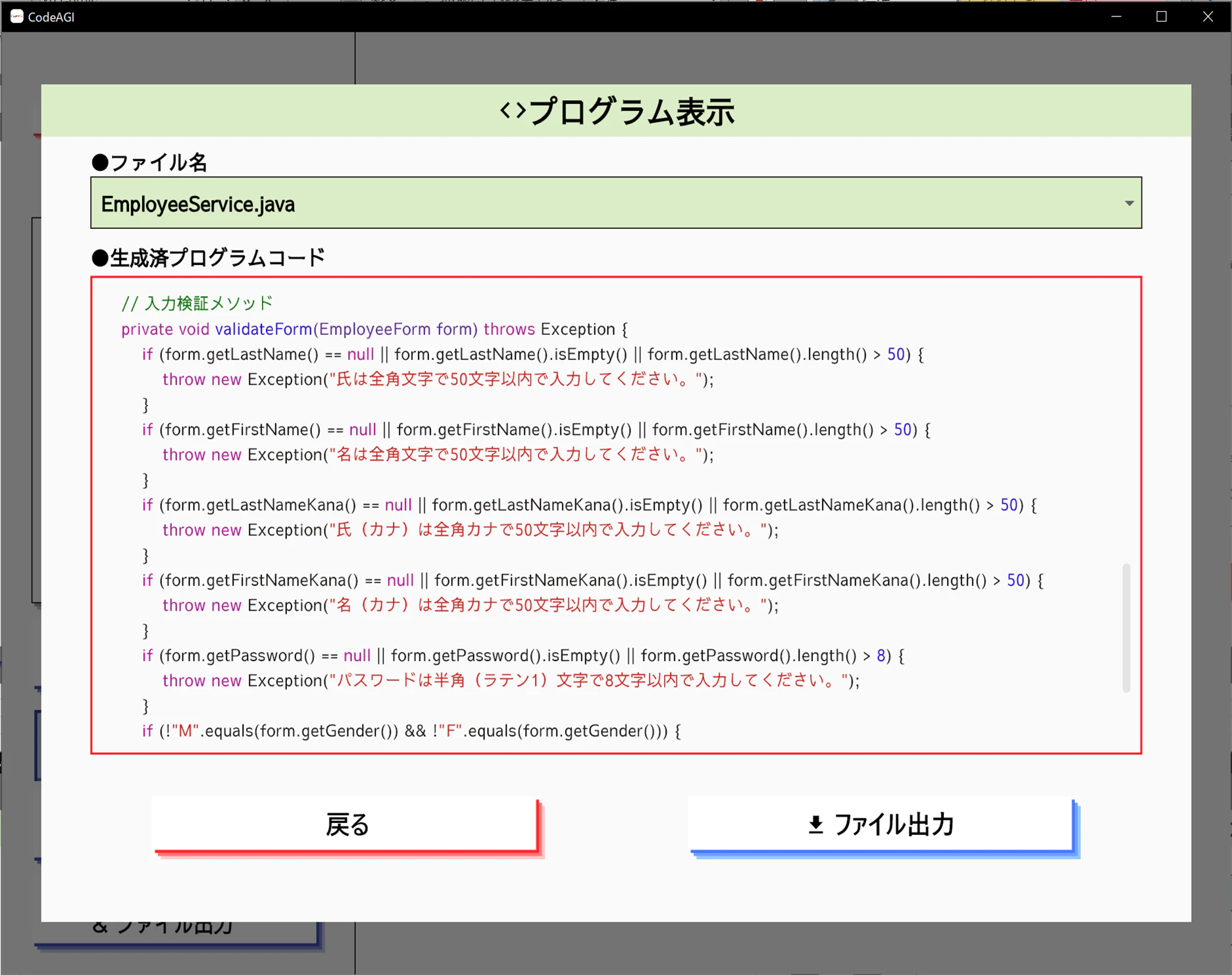Click the '氏は全角文字で50文字以内' exception line
1232x975 pixels.
pyautogui.click(x=438, y=380)
